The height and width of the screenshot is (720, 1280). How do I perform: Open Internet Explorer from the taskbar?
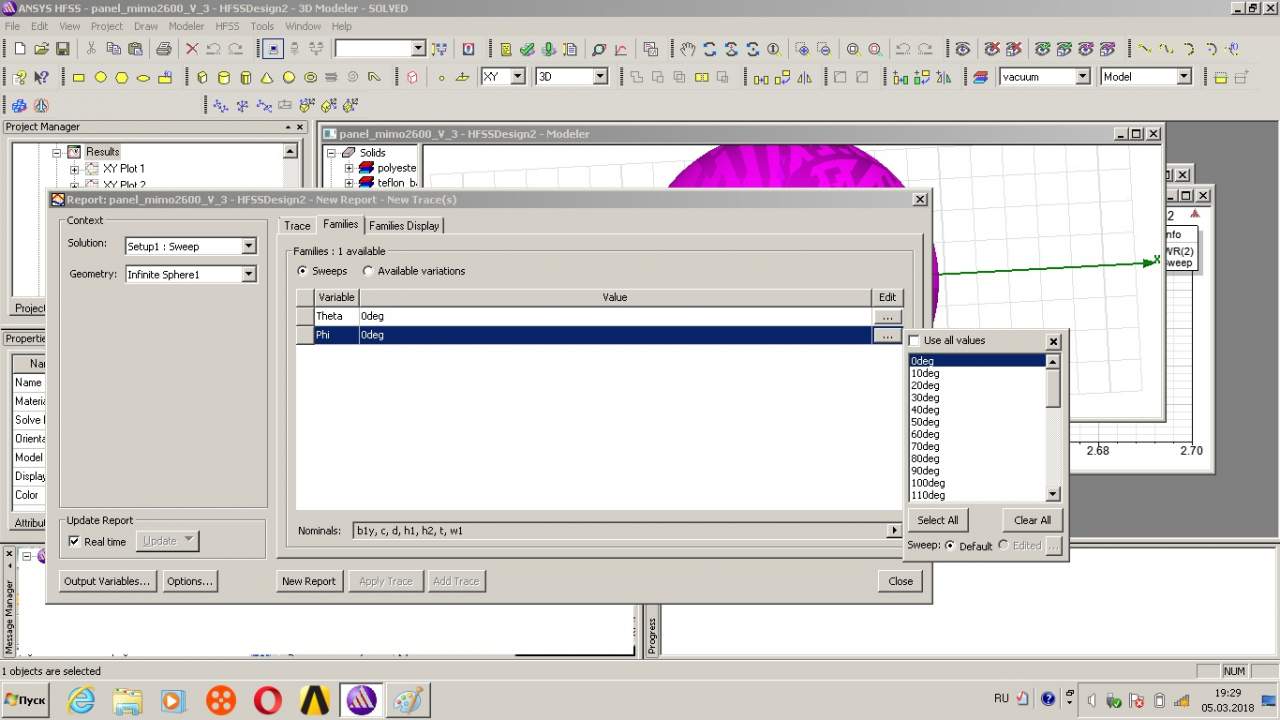click(81, 700)
